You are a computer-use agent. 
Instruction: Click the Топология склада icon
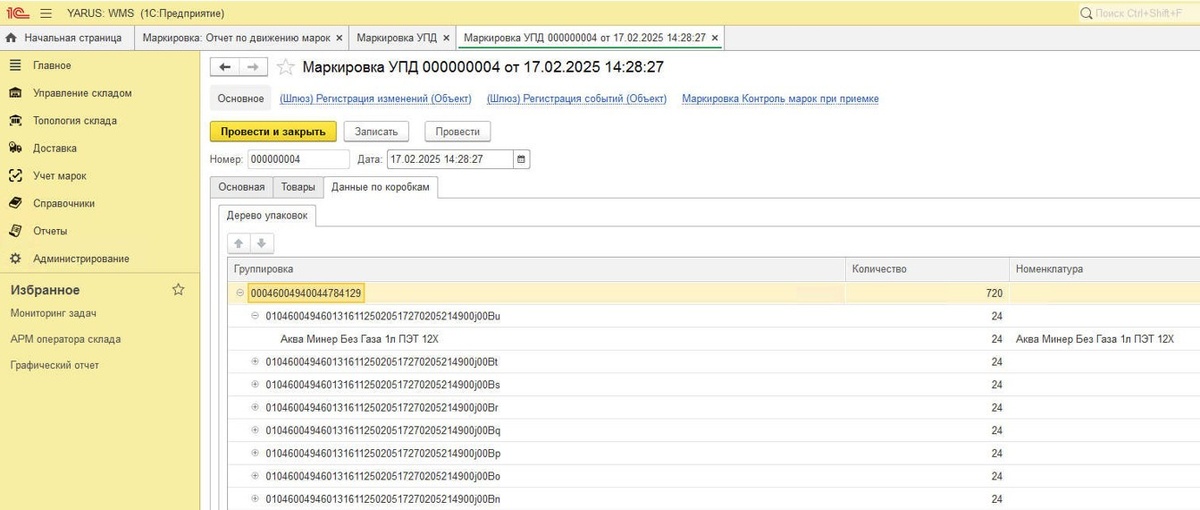click(x=15, y=120)
